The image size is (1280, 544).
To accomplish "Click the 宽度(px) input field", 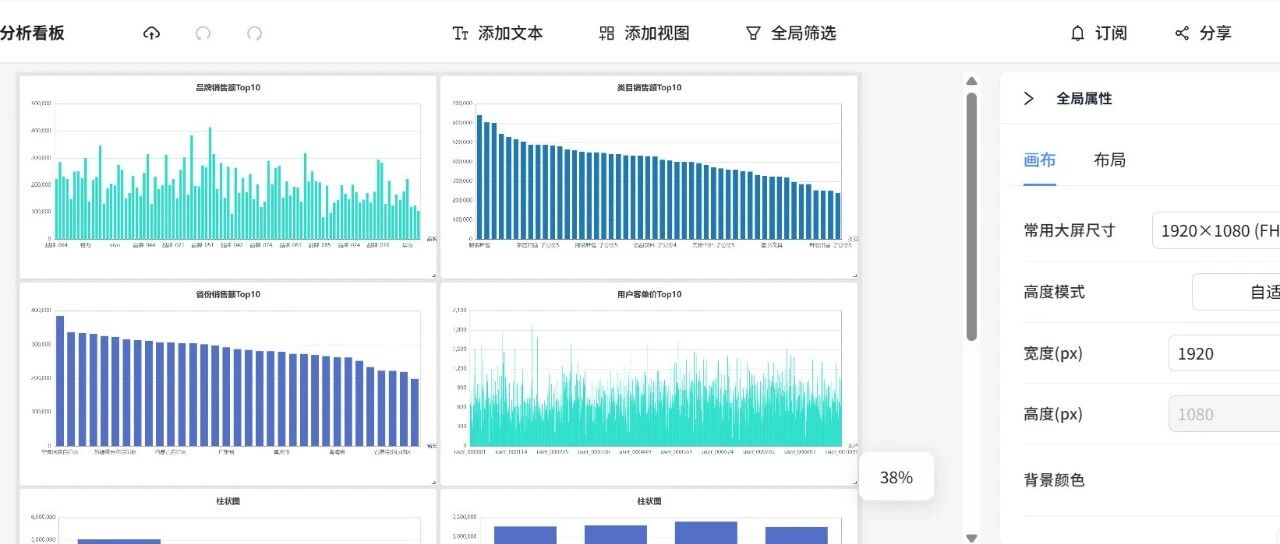I will pos(1224,353).
